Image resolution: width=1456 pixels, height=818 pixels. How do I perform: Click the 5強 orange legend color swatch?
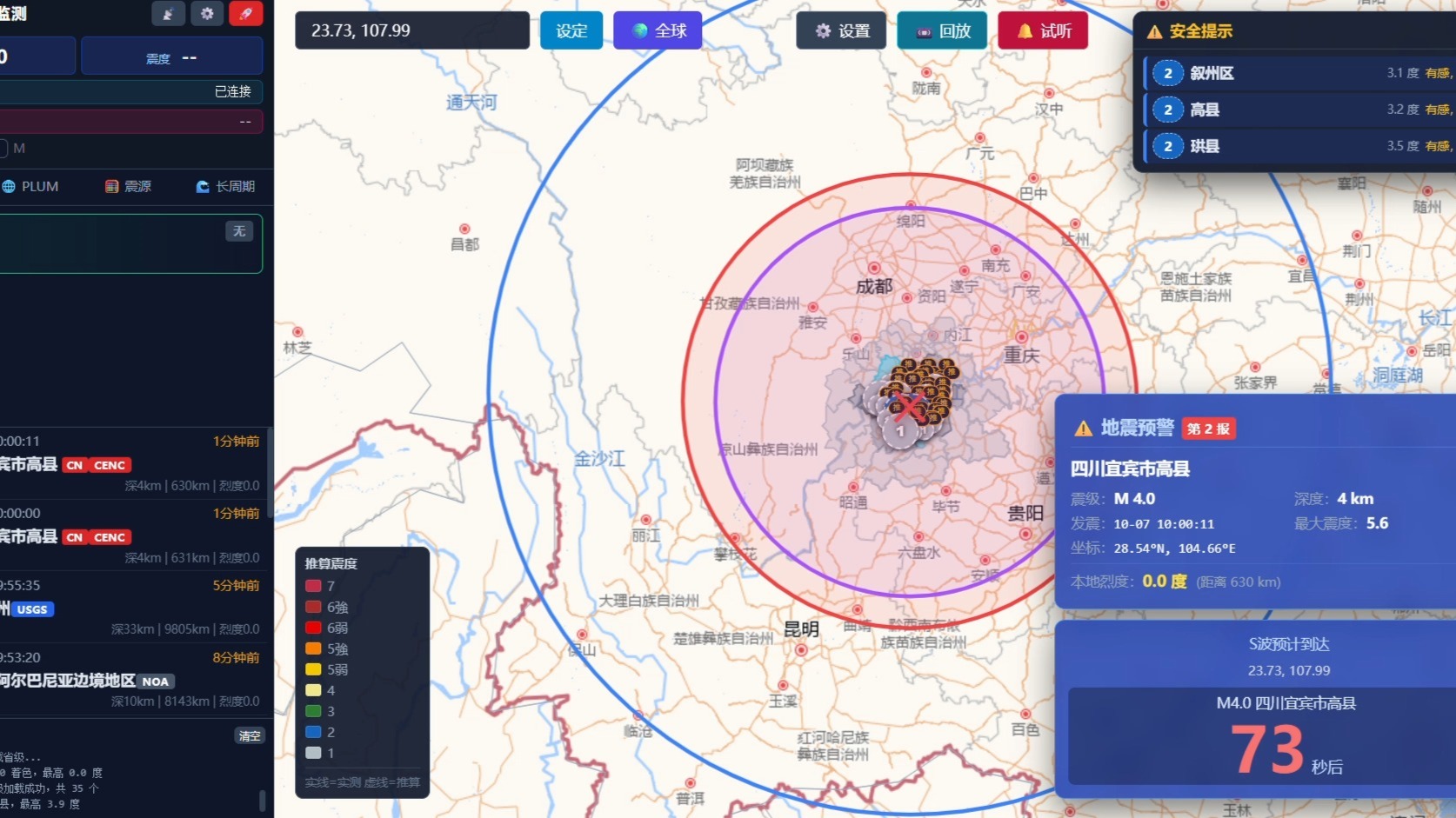[313, 648]
